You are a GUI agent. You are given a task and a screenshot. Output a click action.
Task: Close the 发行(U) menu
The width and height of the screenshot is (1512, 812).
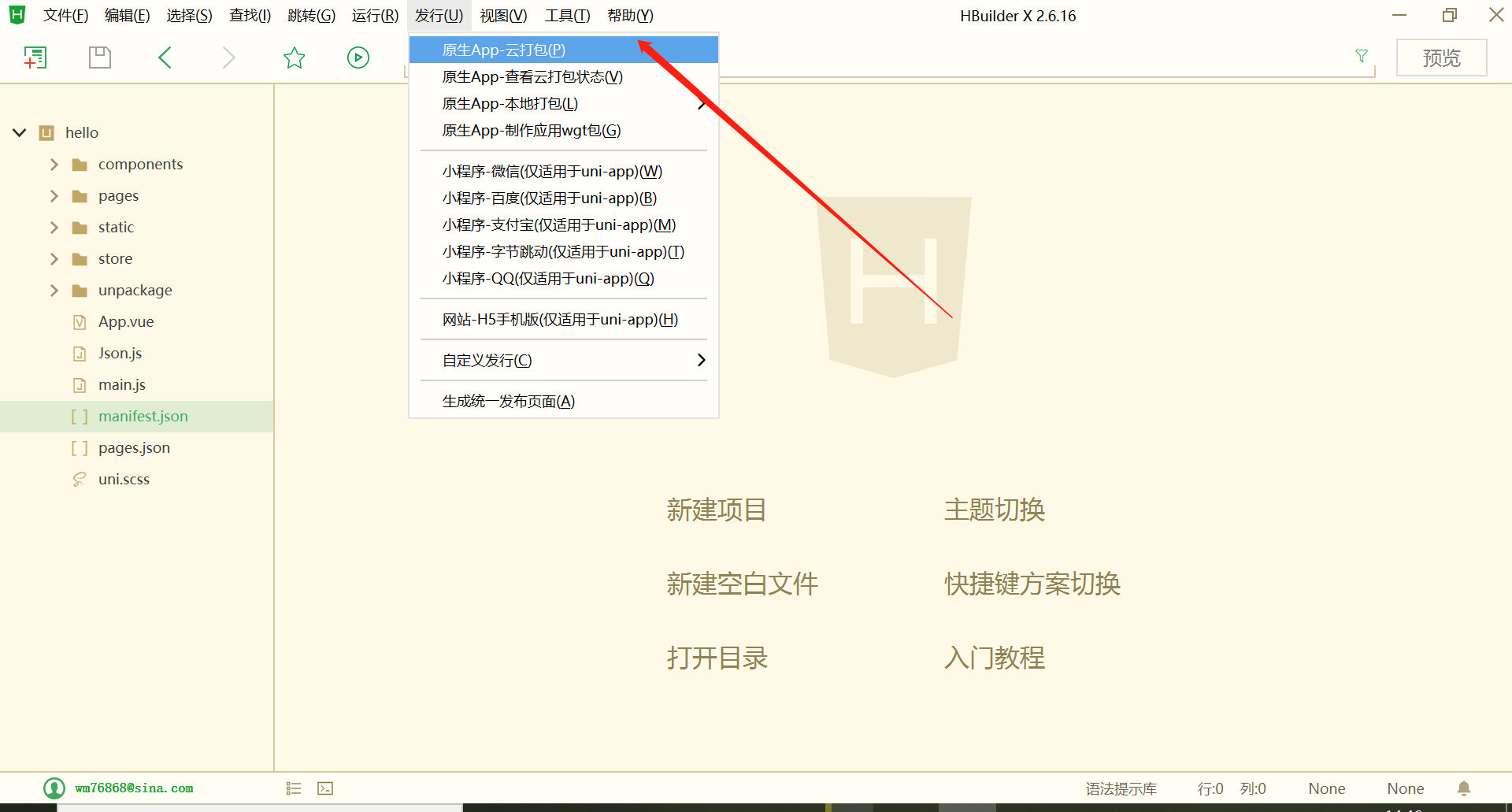coord(439,16)
